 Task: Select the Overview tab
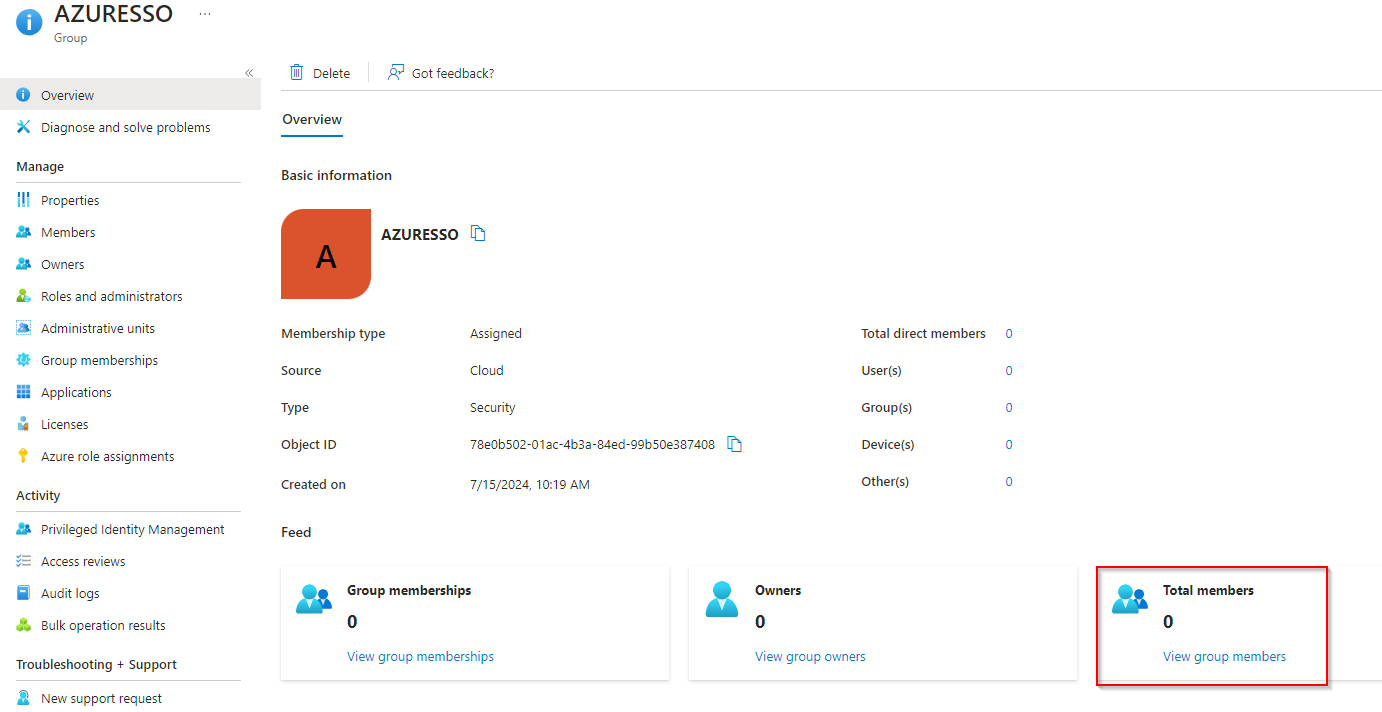pyautogui.click(x=312, y=119)
